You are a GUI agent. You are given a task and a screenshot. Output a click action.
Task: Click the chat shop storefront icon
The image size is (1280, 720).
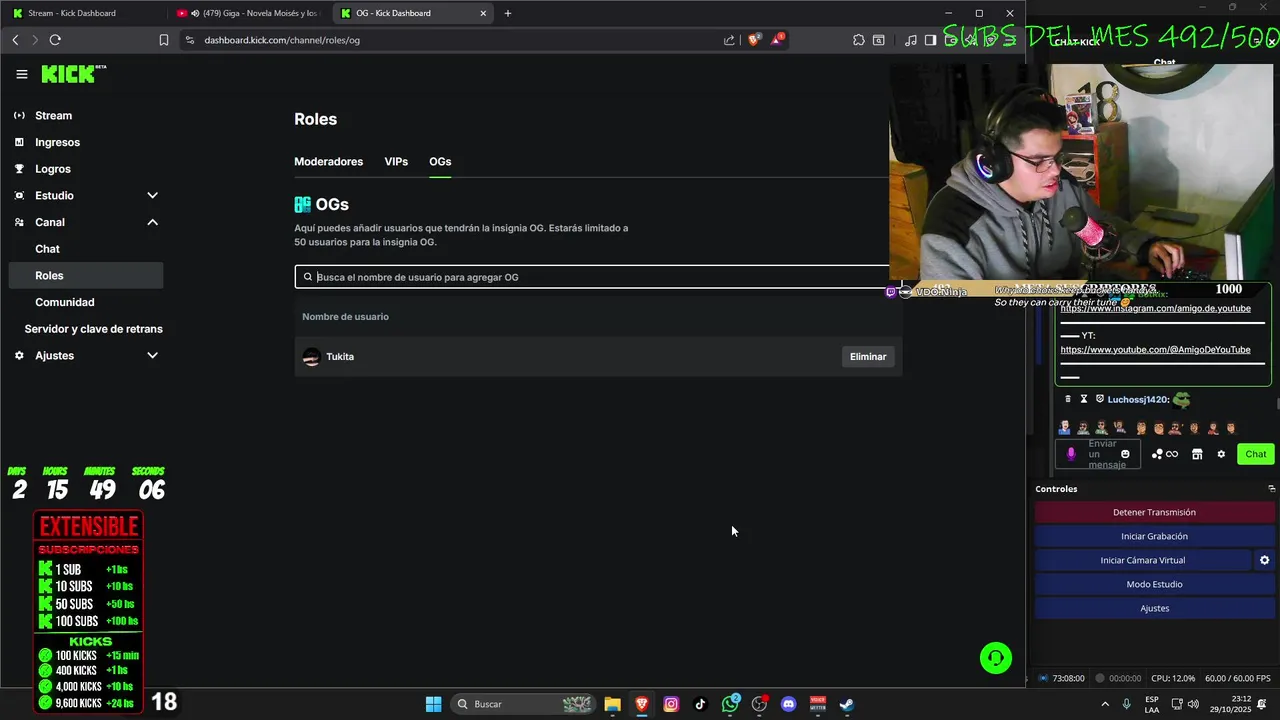coord(1197,454)
